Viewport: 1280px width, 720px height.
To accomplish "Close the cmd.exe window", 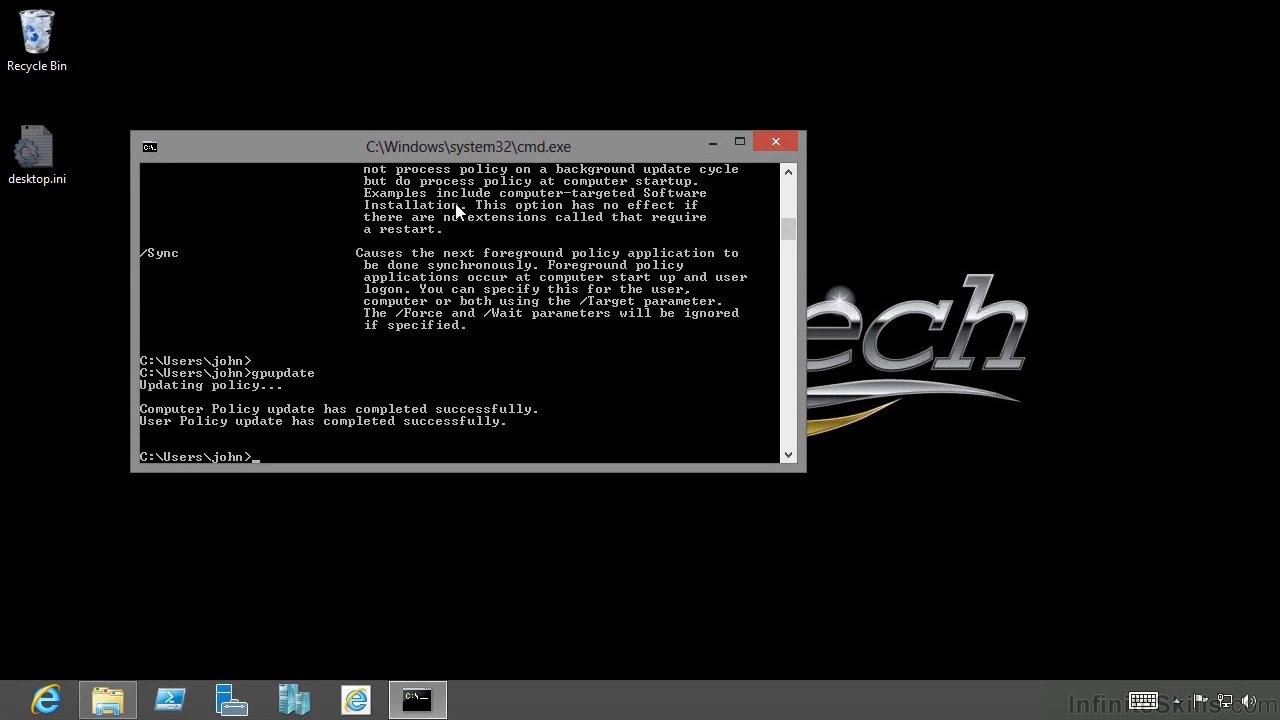I will (x=776, y=142).
